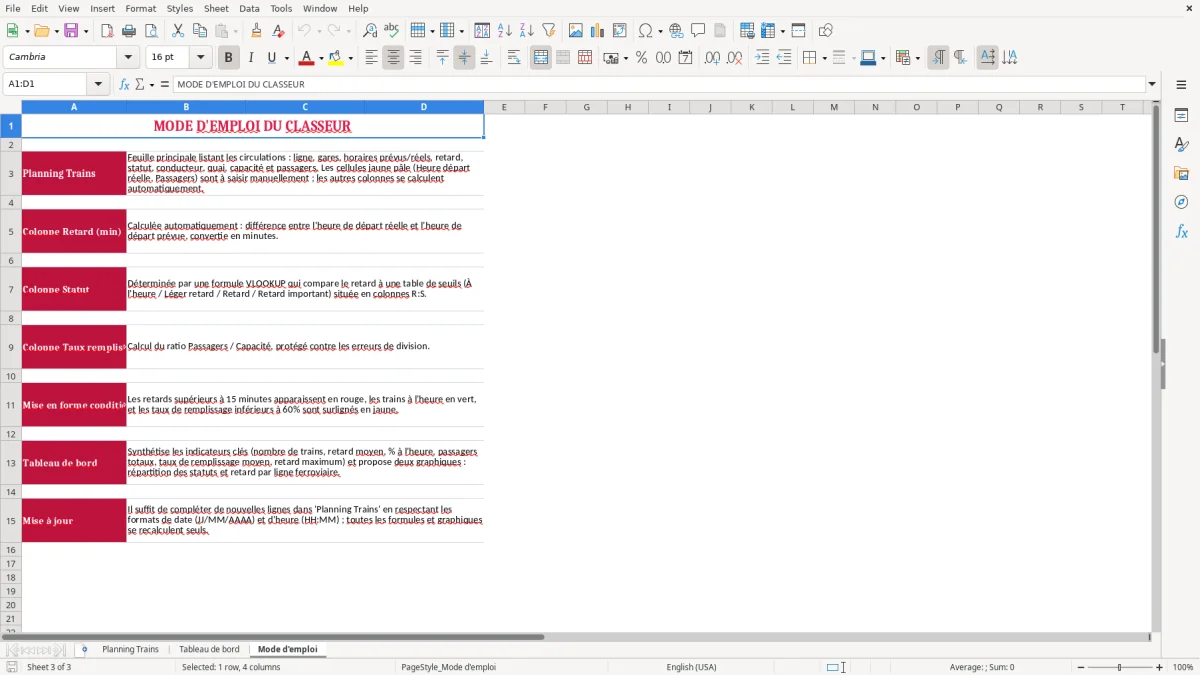Viewport: 1200px width, 675px height.
Task: Click the zoom in plus button
Action: [1159, 667]
